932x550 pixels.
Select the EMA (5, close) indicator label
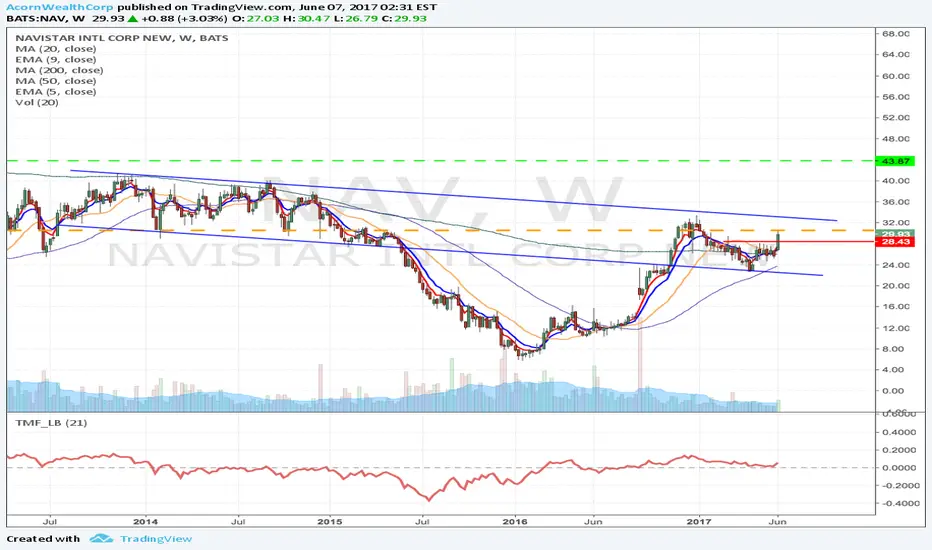56,92
